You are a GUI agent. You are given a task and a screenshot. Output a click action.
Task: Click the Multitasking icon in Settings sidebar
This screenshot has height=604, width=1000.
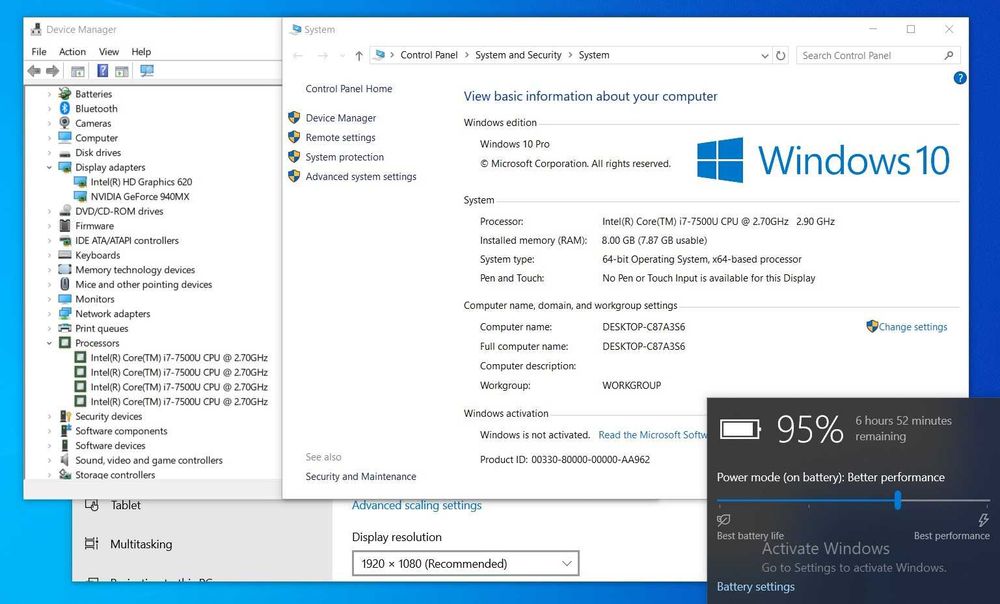coord(92,544)
